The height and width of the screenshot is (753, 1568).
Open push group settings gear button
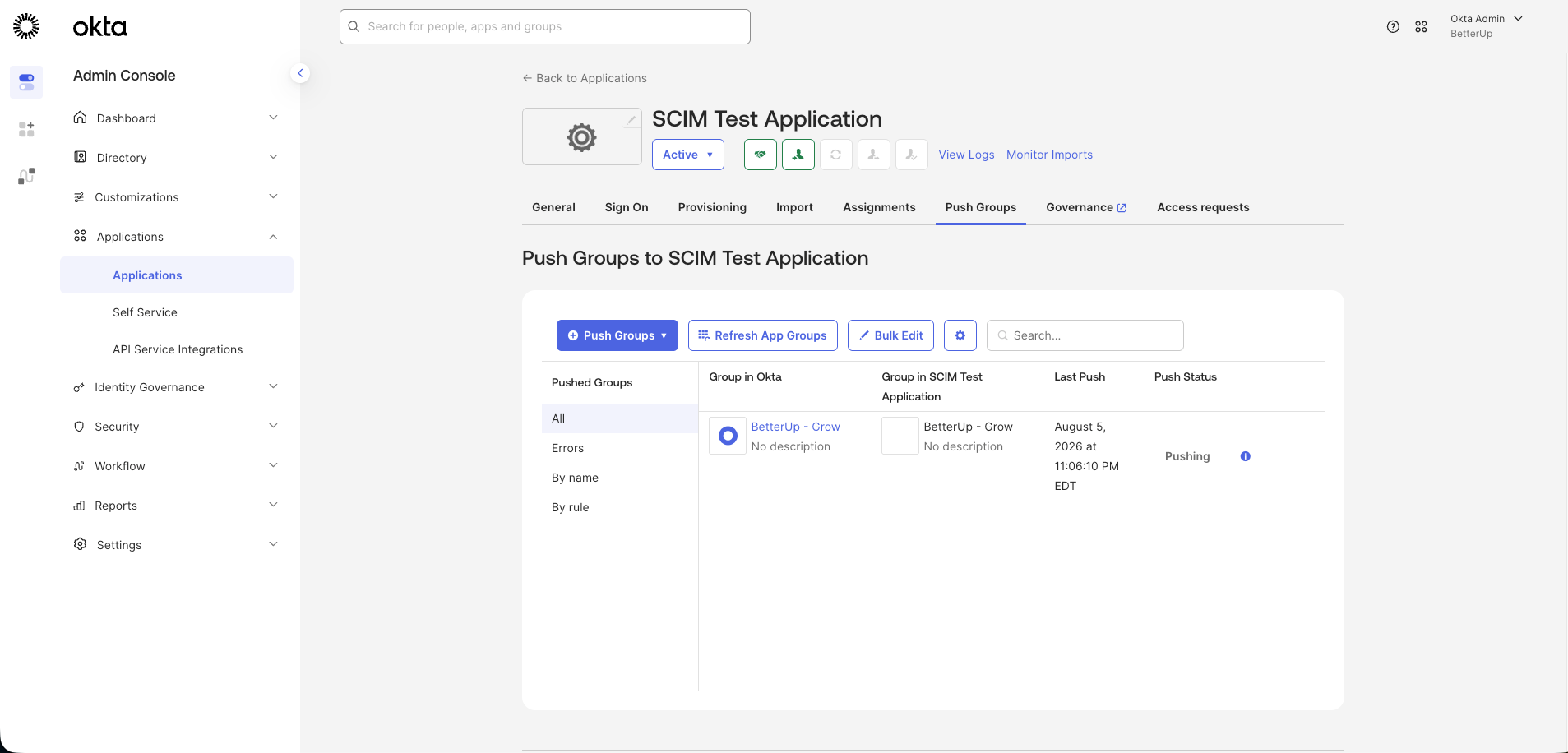coord(960,335)
